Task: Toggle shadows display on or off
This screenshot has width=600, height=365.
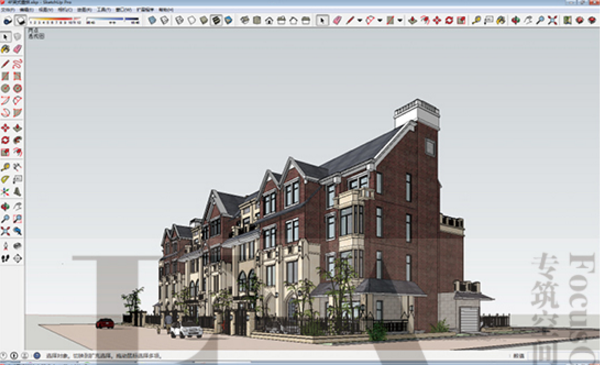Action: click(x=21, y=20)
